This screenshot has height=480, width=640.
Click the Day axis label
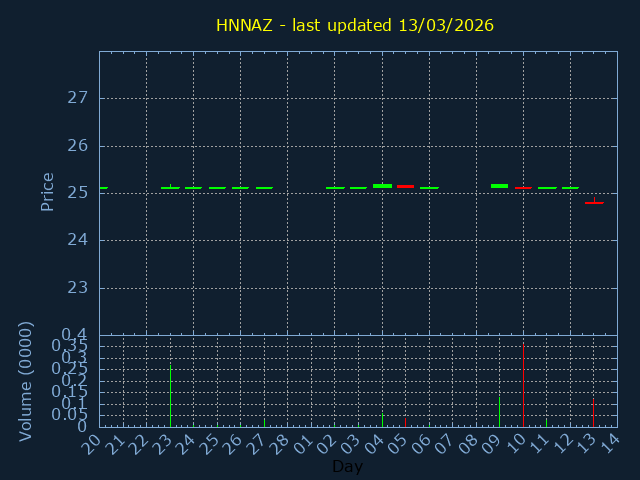tap(347, 466)
